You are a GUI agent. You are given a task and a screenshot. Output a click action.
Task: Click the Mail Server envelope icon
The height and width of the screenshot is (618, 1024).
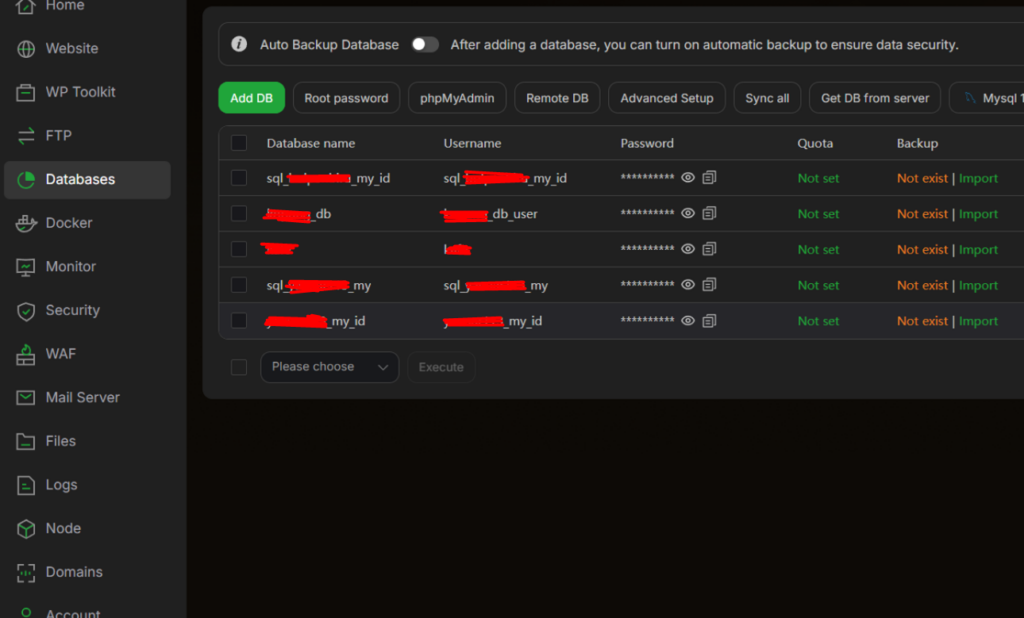(25, 397)
